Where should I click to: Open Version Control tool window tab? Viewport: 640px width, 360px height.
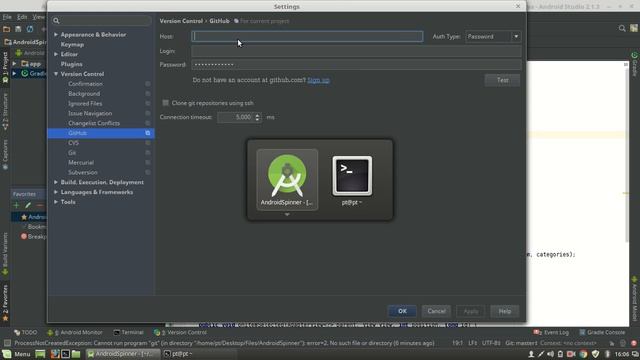coord(180,332)
